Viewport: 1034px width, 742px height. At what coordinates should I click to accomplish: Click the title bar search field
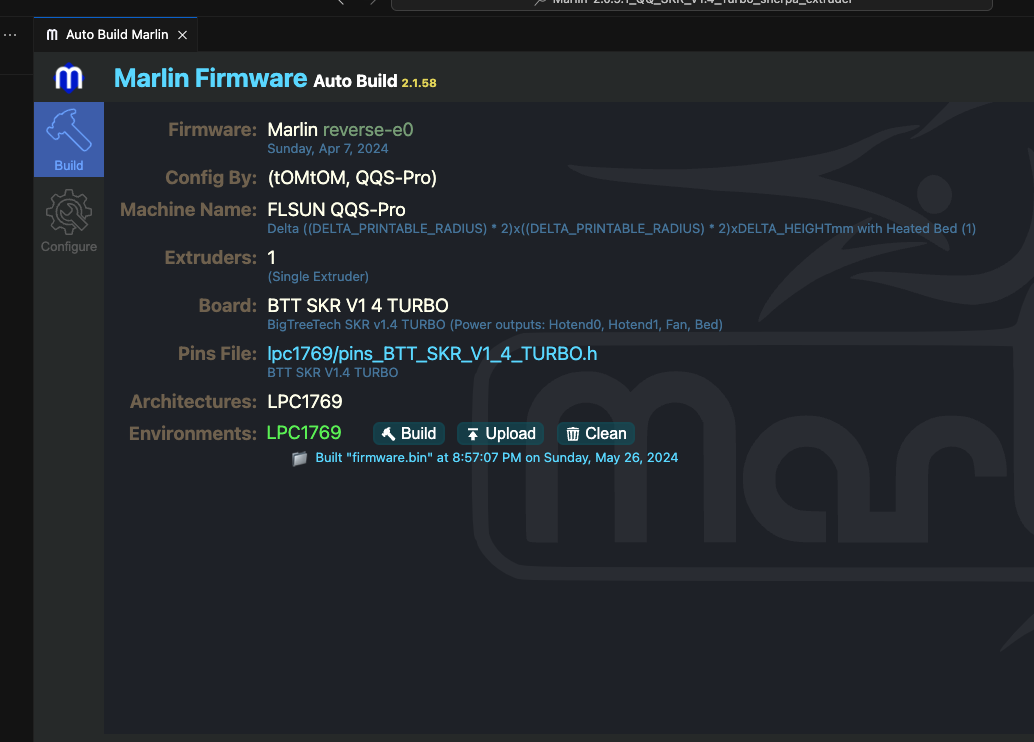(692, 3)
